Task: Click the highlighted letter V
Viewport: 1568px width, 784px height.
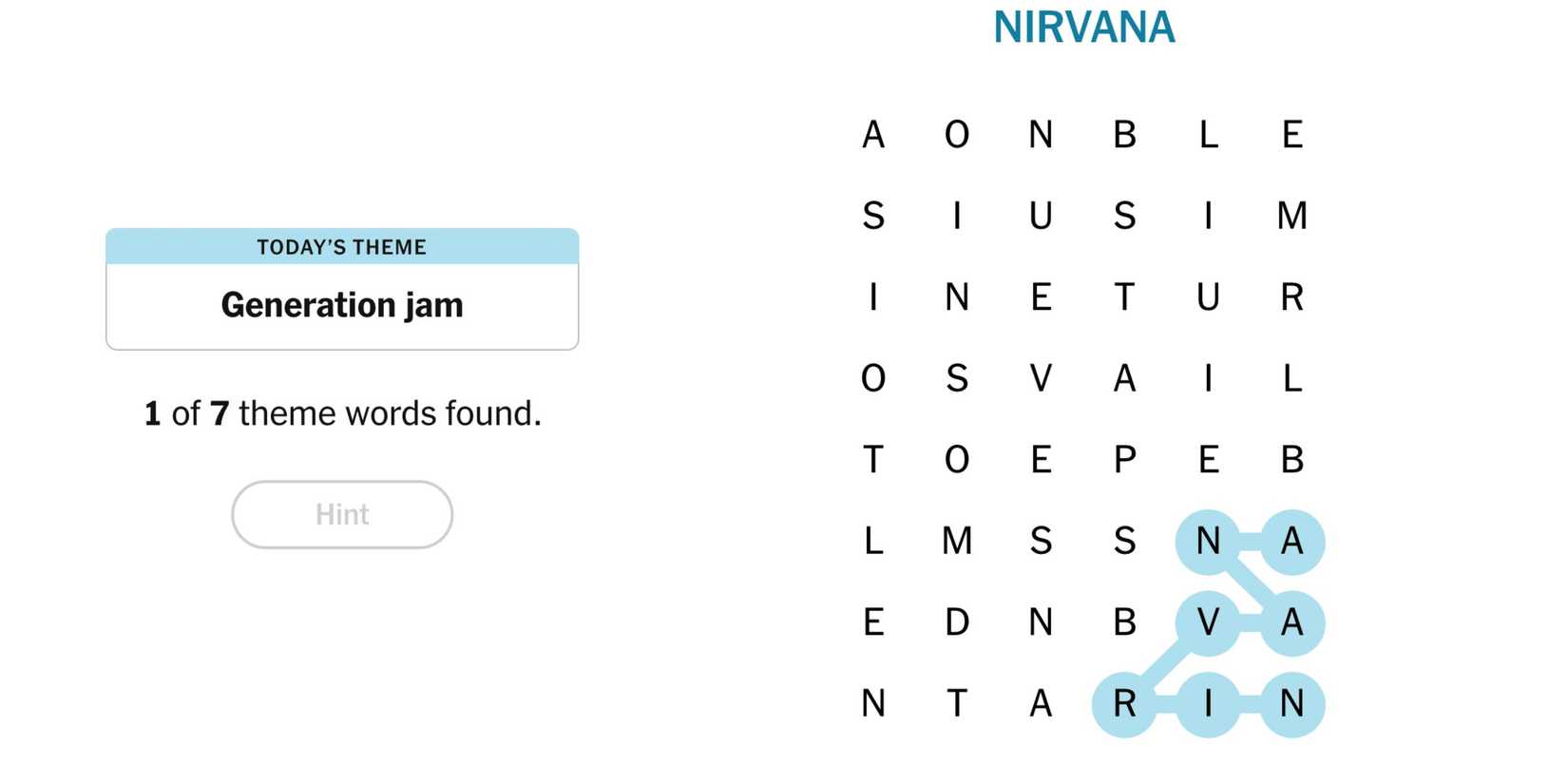Action: pyautogui.click(x=1208, y=622)
